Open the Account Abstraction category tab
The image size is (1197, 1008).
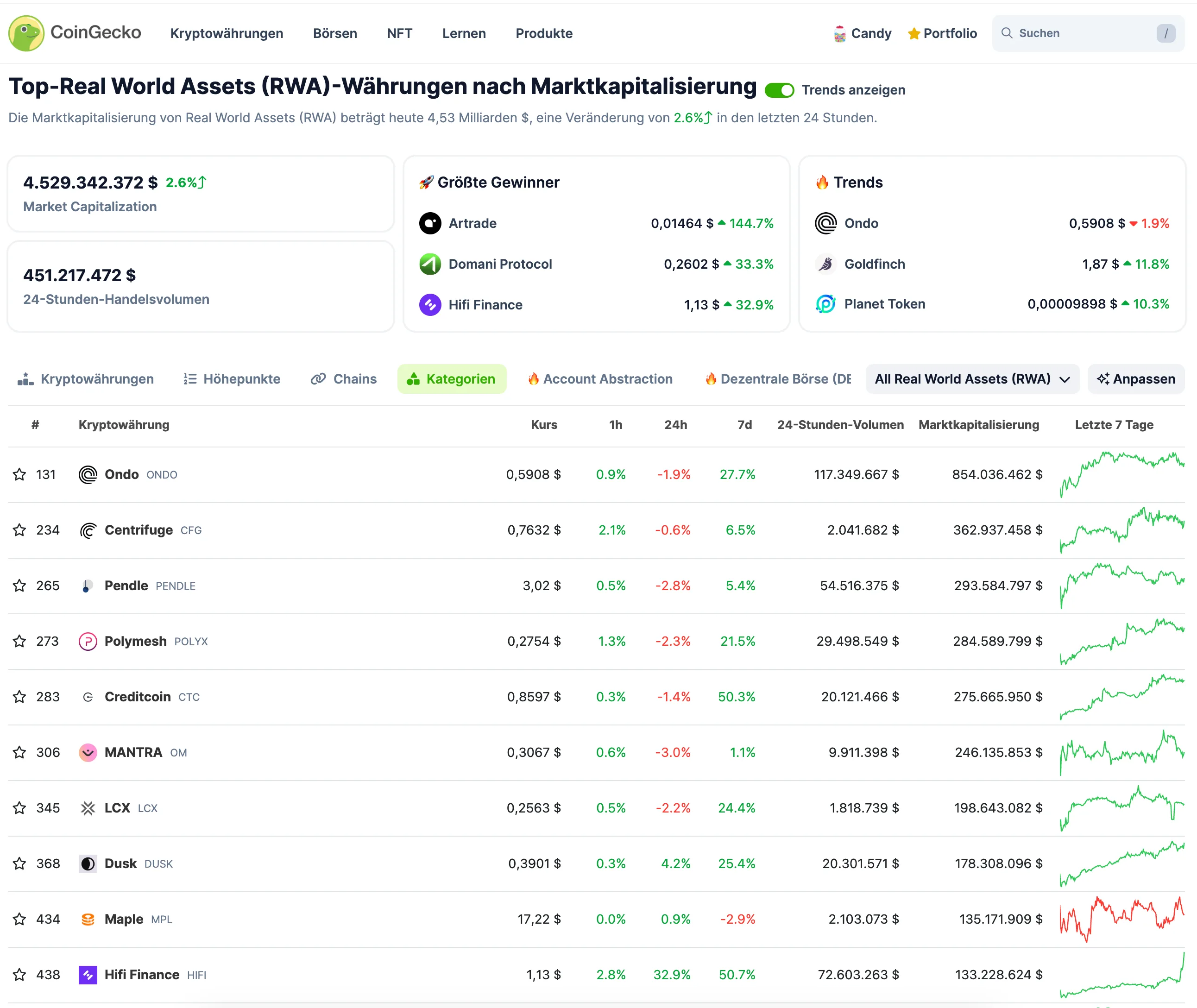tap(600, 379)
